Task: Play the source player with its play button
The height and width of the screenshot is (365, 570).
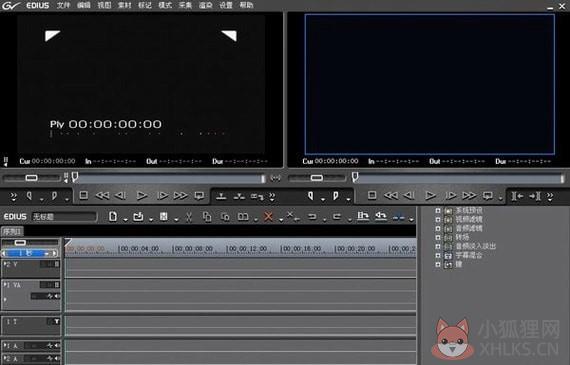Action: click(x=141, y=196)
